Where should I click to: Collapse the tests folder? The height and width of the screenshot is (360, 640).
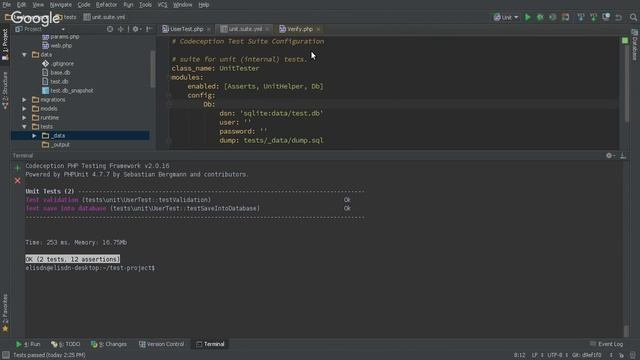coord(24,127)
